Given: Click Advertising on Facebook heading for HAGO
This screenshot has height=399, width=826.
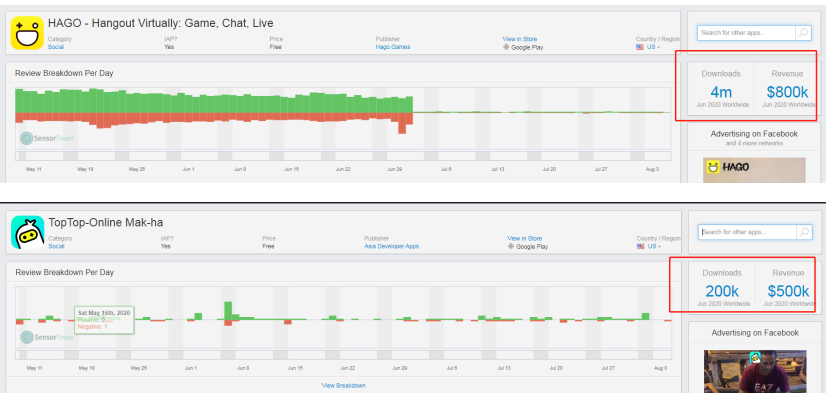Looking at the screenshot, I should (754, 134).
